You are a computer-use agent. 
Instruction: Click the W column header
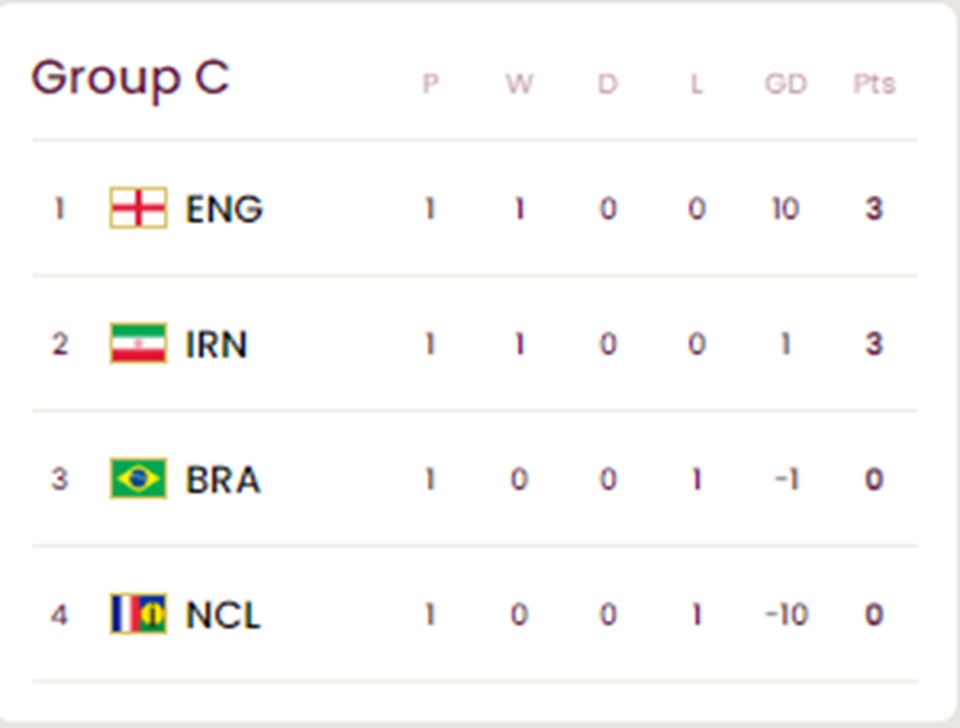coord(519,84)
